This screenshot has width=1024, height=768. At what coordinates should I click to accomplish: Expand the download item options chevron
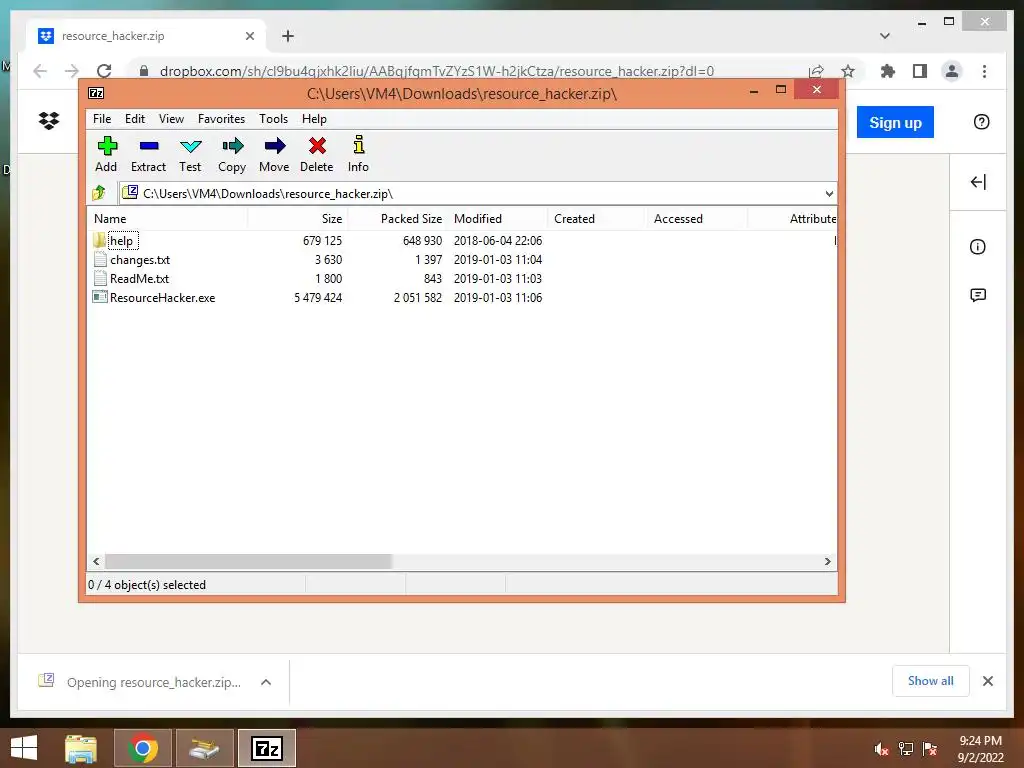[266, 682]
